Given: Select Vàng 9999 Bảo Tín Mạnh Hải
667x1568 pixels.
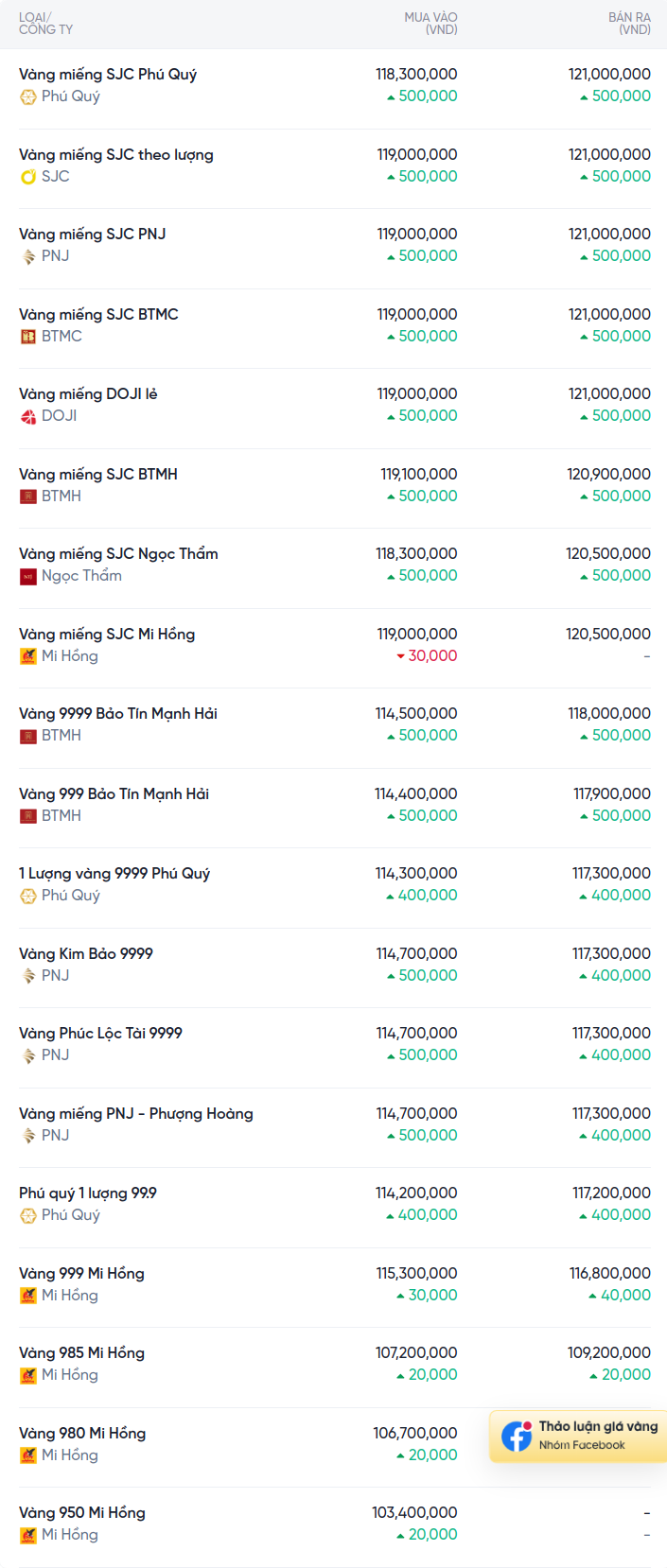Looking at the screenshot, I should 117,714.
